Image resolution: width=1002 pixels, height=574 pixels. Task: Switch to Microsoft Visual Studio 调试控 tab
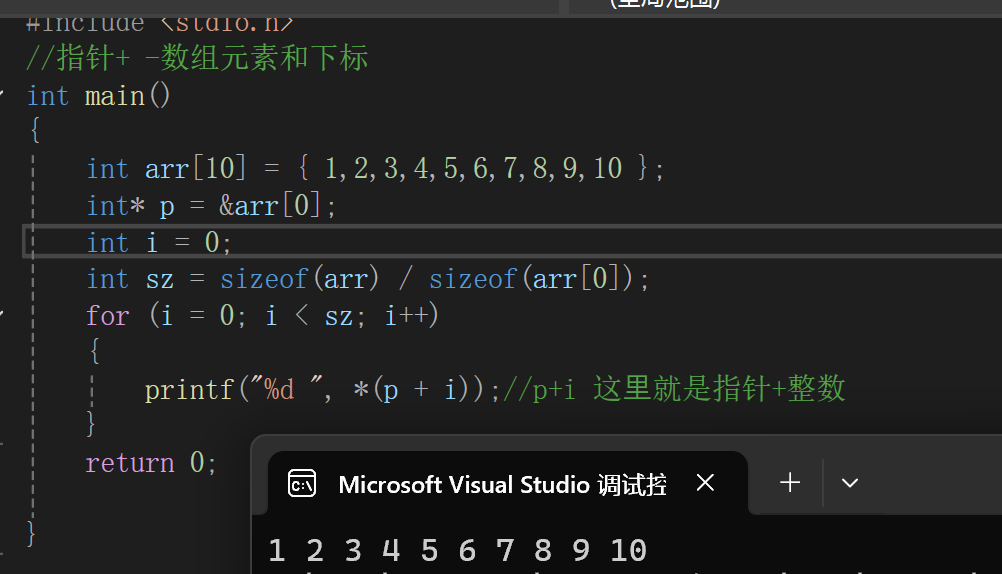pos(502,484)
